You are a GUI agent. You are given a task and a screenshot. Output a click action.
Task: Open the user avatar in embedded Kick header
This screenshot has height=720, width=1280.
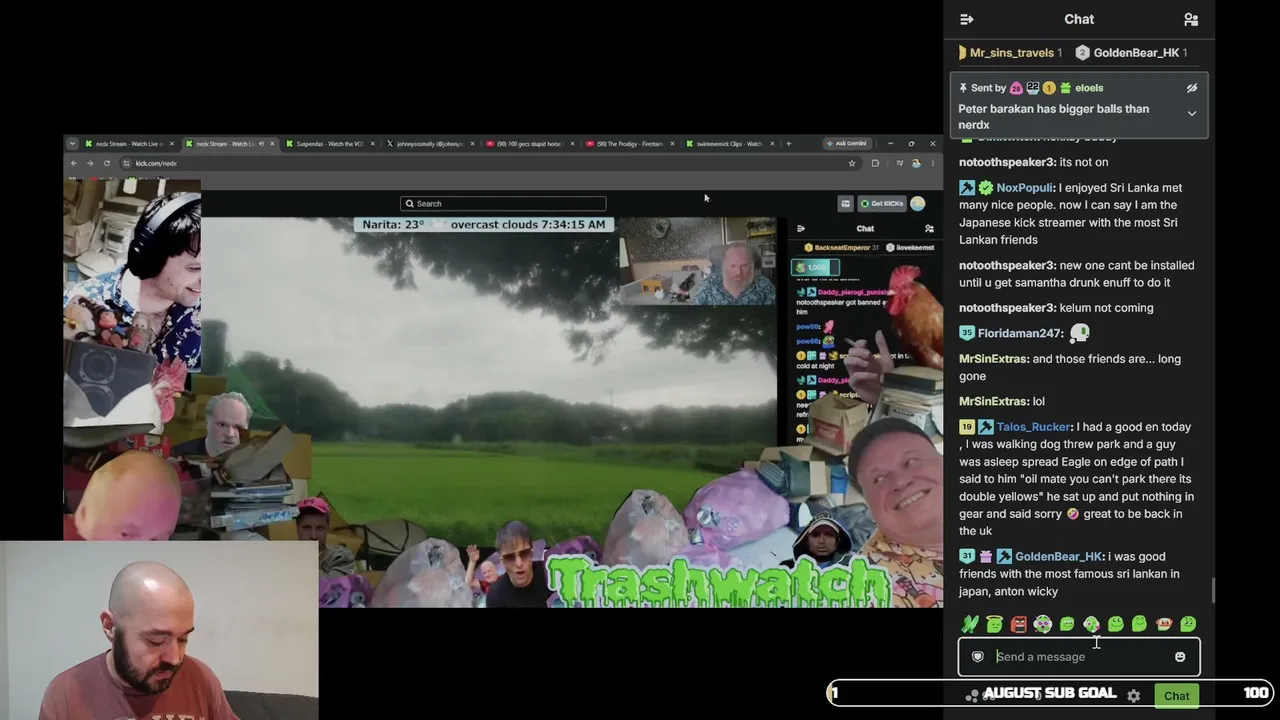[x=918, y=204]
